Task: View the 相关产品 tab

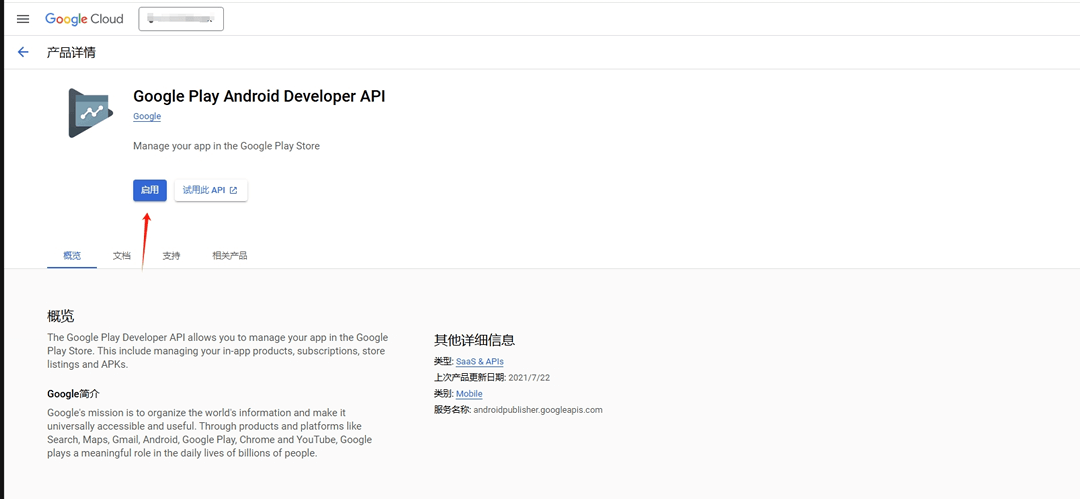Action: pyautogui.click(x=230, y=256)
